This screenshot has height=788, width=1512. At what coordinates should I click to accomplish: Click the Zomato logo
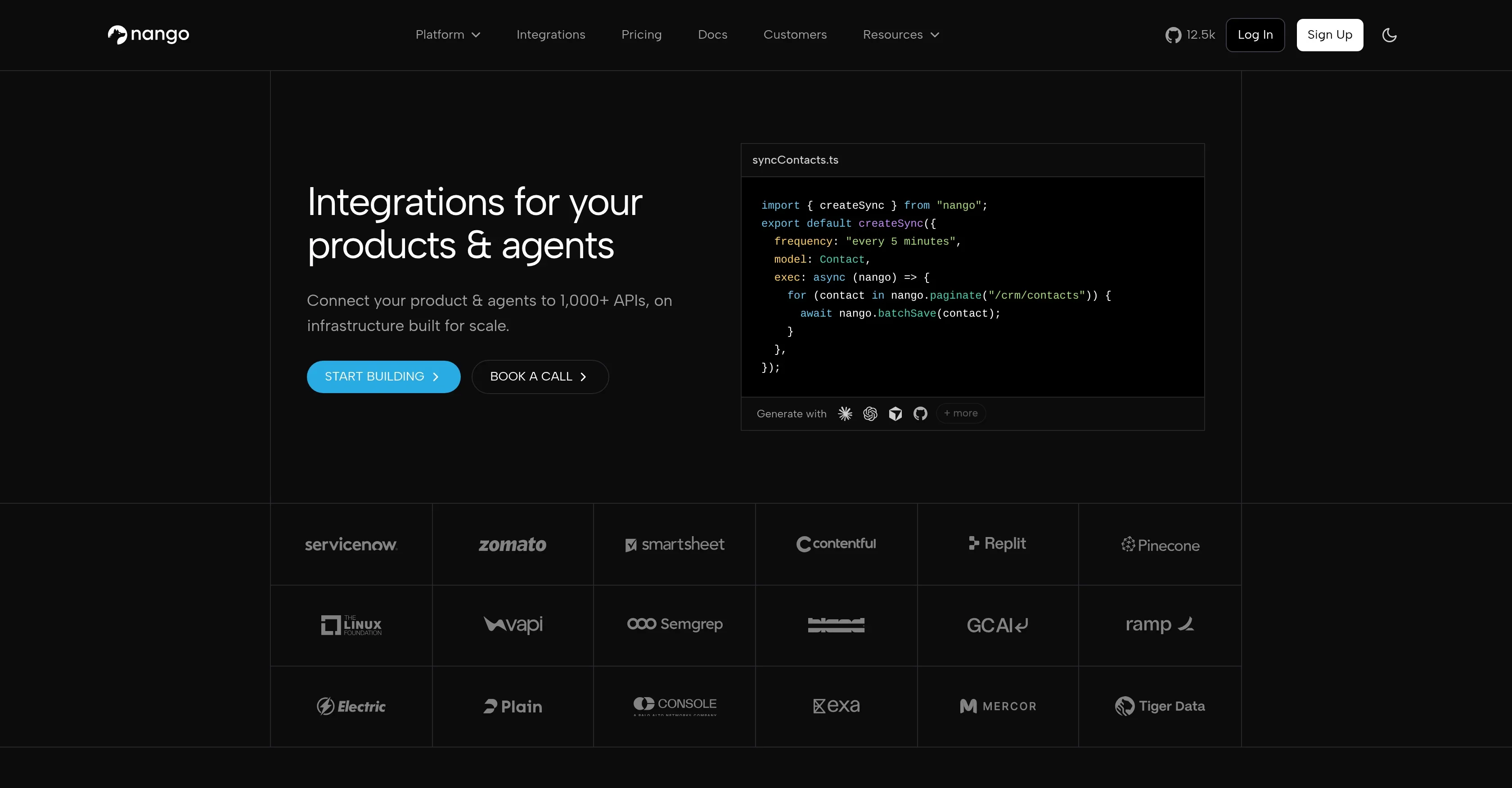(x=513, y=545)
